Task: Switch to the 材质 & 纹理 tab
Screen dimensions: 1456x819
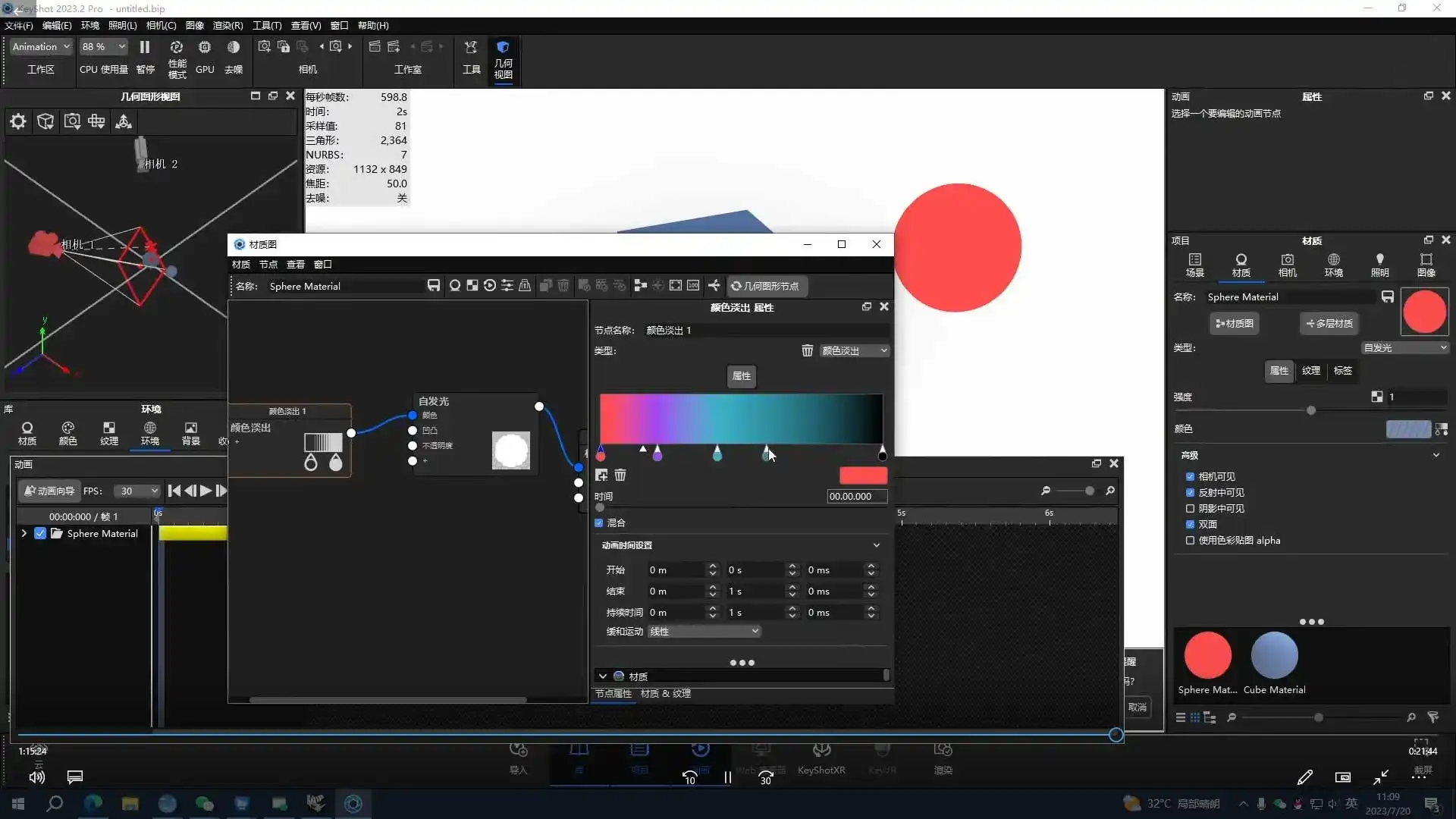Action: pyautogui.click(x=665, y=694)
